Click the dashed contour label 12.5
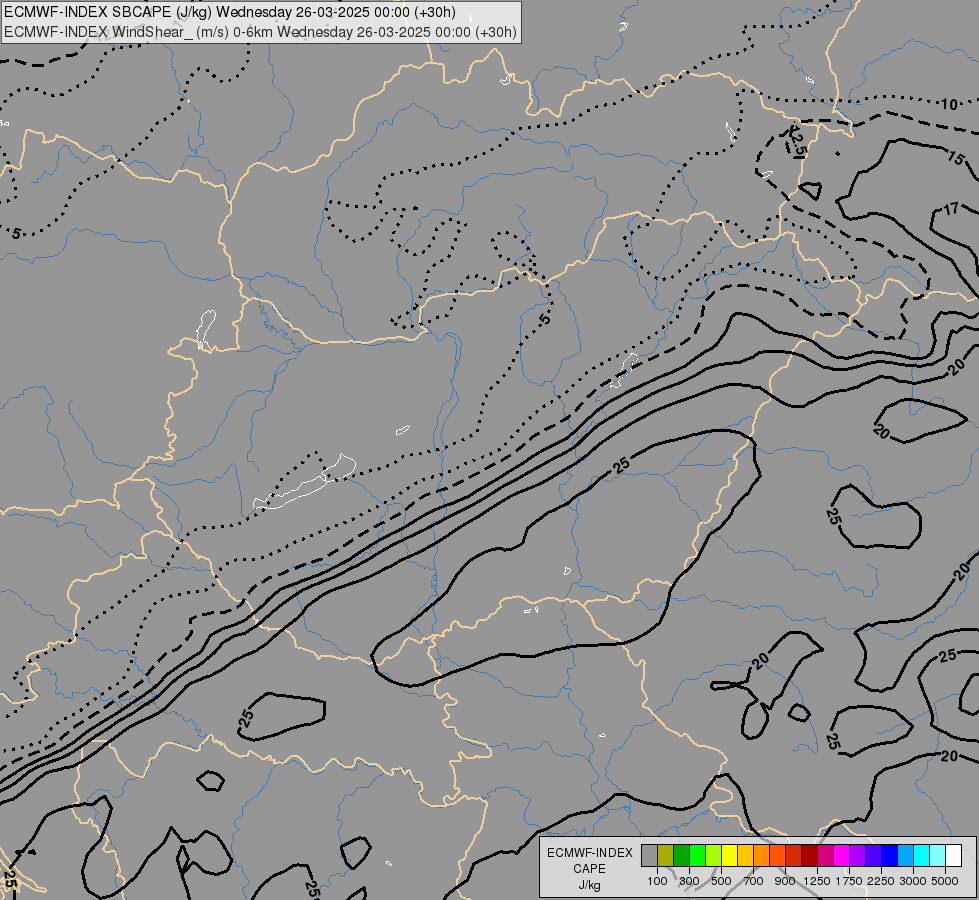Viewport: 979px width, 900px height. click(797, 142)
